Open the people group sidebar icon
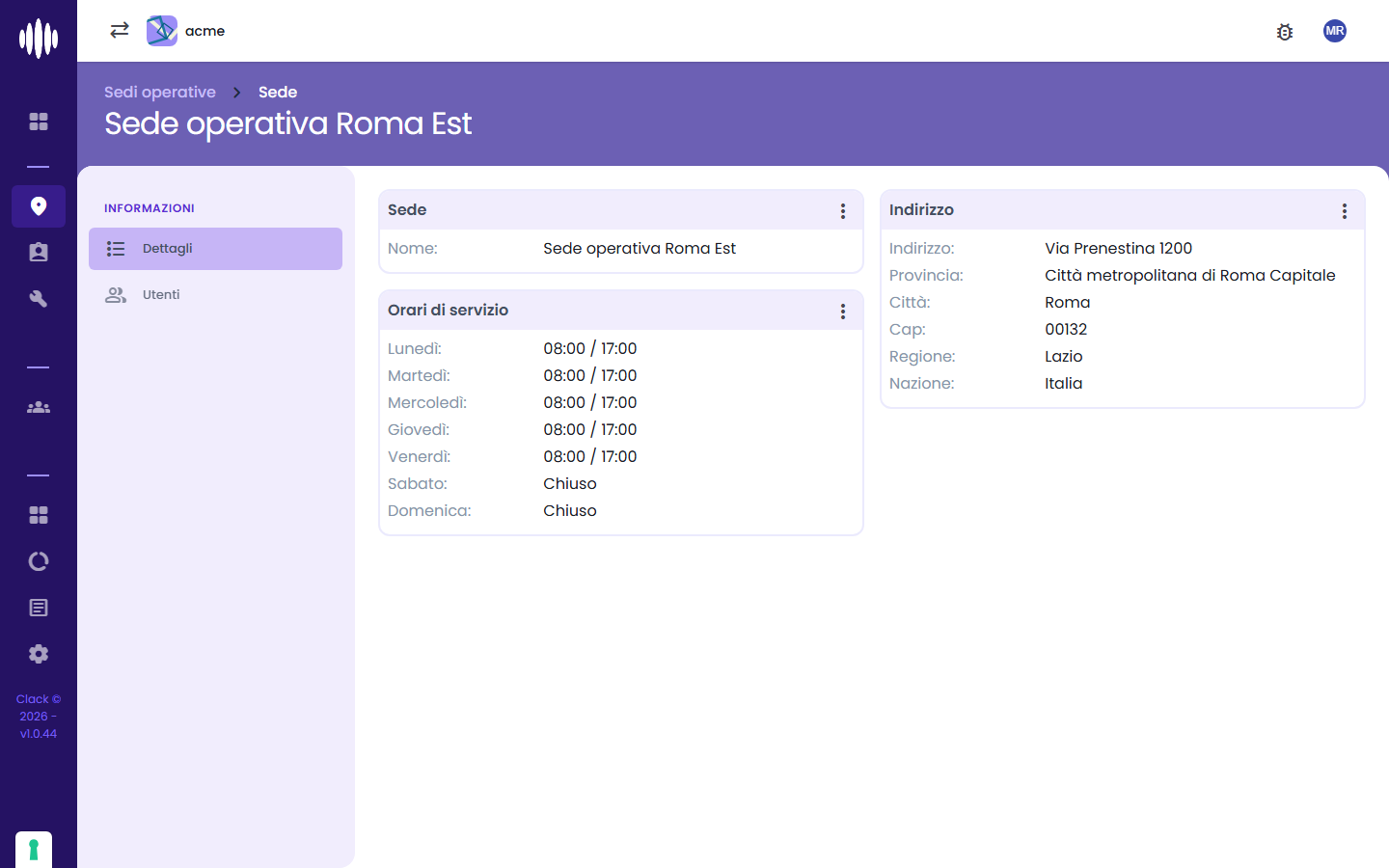The height and width of the screenshot is (868, 1389). pyautogui.click(x=39, y=407)
